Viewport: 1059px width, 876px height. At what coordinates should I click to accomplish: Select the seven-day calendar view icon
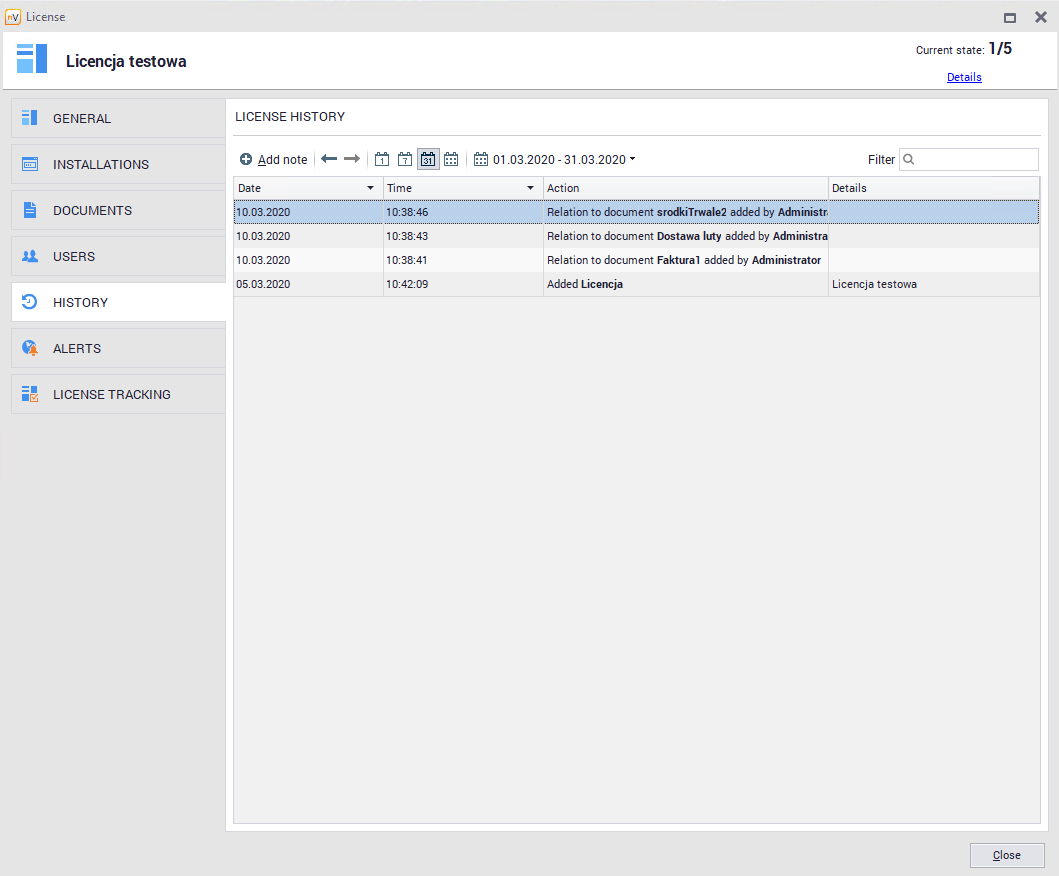tap(405, 159)
